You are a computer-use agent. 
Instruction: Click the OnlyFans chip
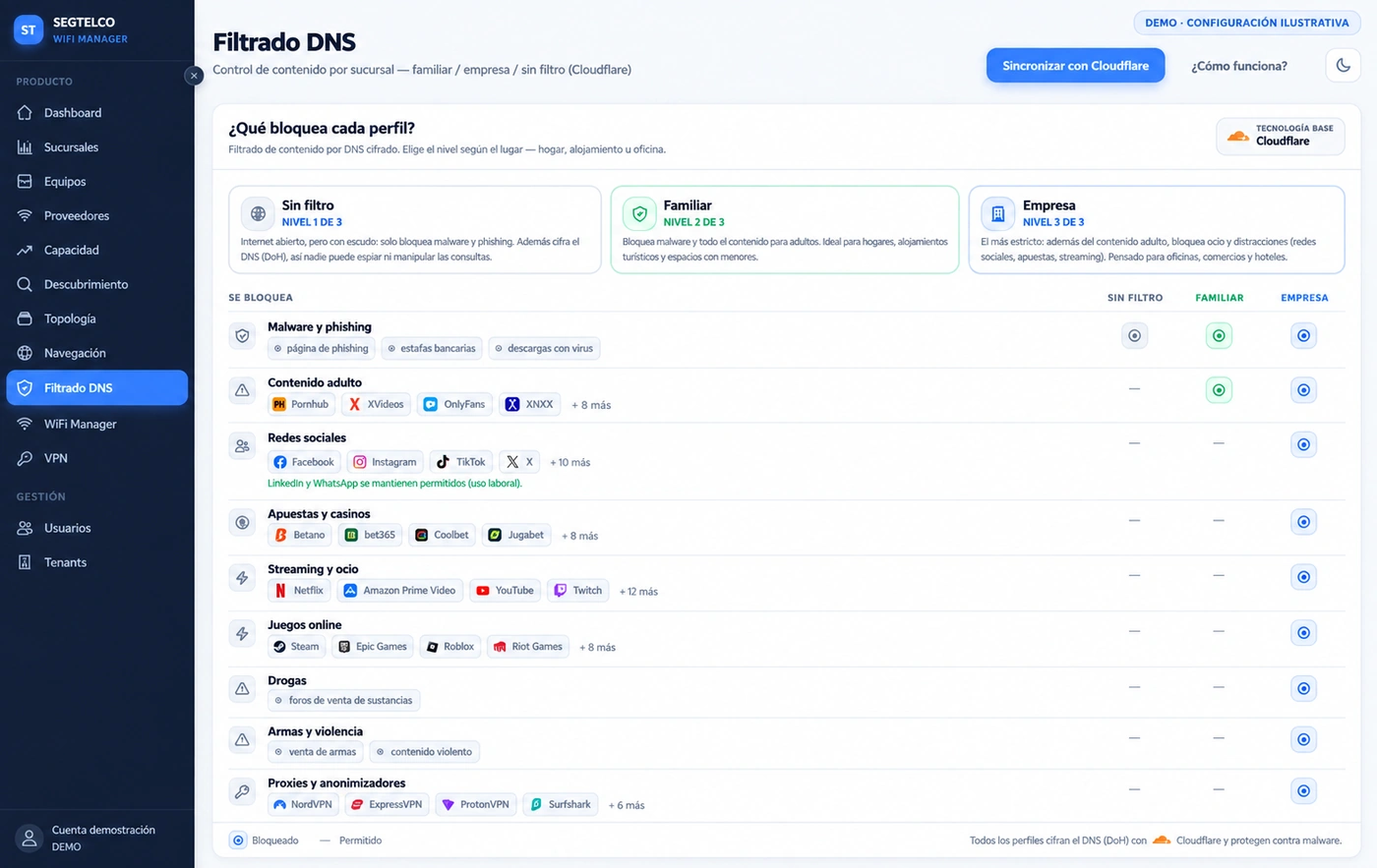click(453, 404)
